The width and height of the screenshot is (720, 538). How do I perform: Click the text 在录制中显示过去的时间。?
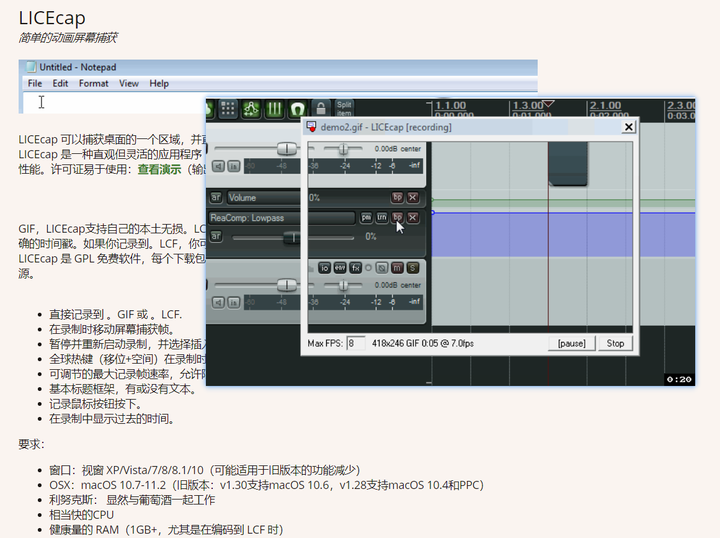click(x=112, y=419)
